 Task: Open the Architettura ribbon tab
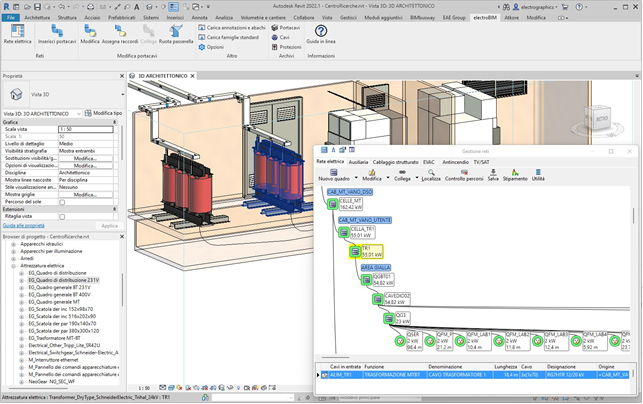tap(37, 18)
